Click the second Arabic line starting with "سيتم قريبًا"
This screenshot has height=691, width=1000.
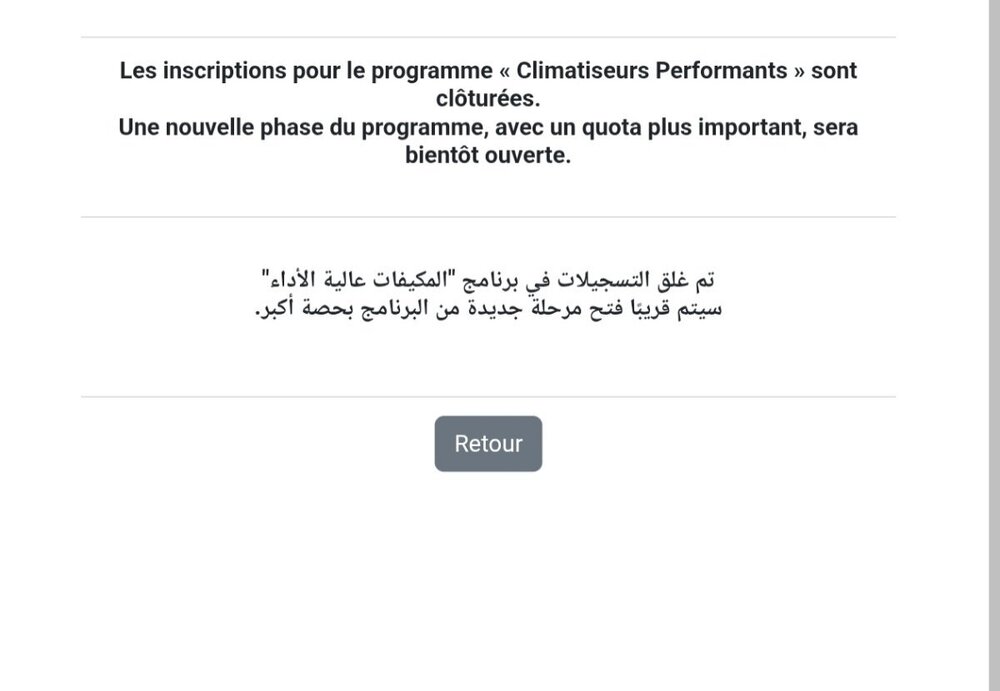pos(488,308)
